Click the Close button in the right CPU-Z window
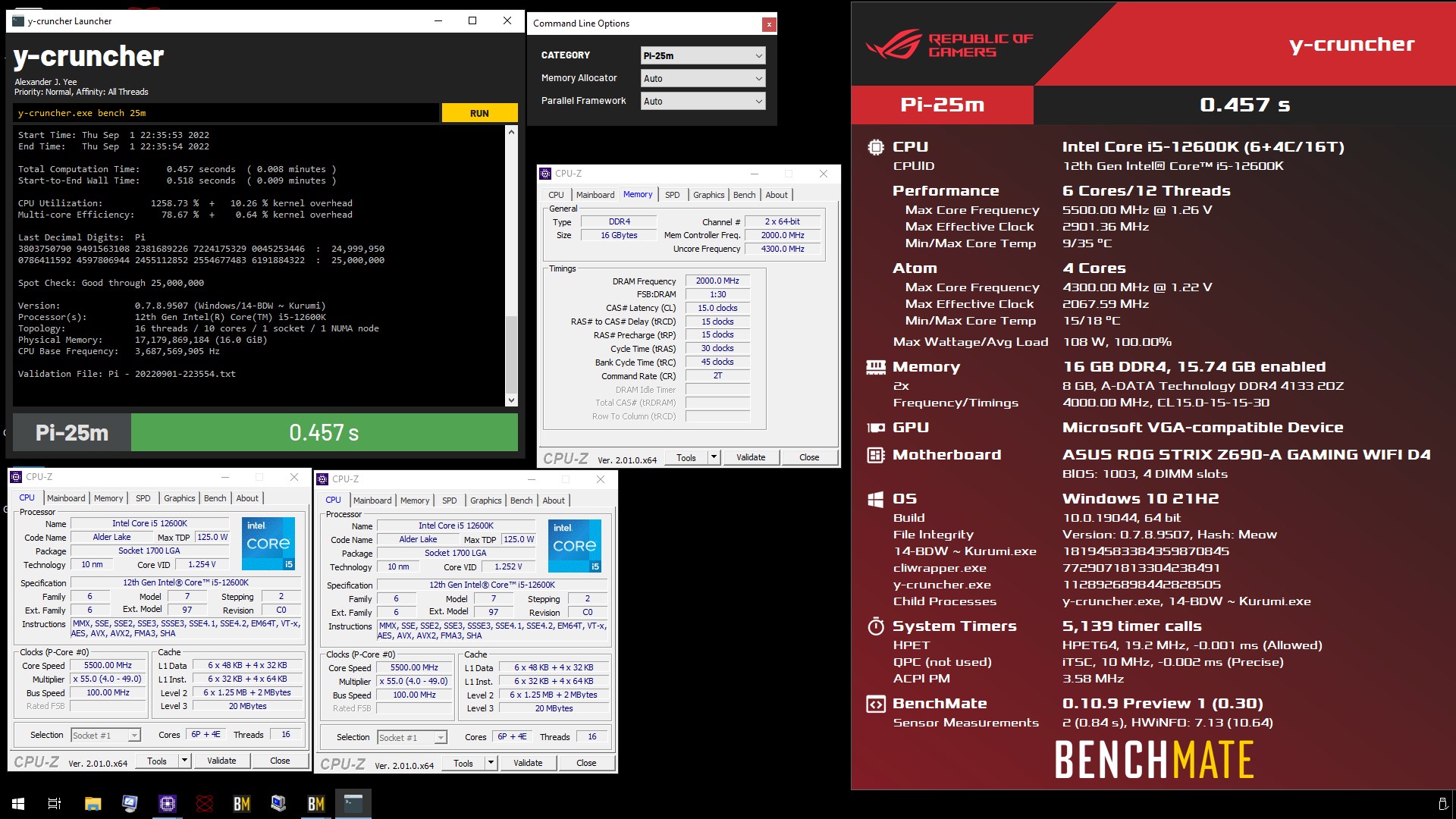The height and width of the screenshot is (819, 1456). coord(586,763)
